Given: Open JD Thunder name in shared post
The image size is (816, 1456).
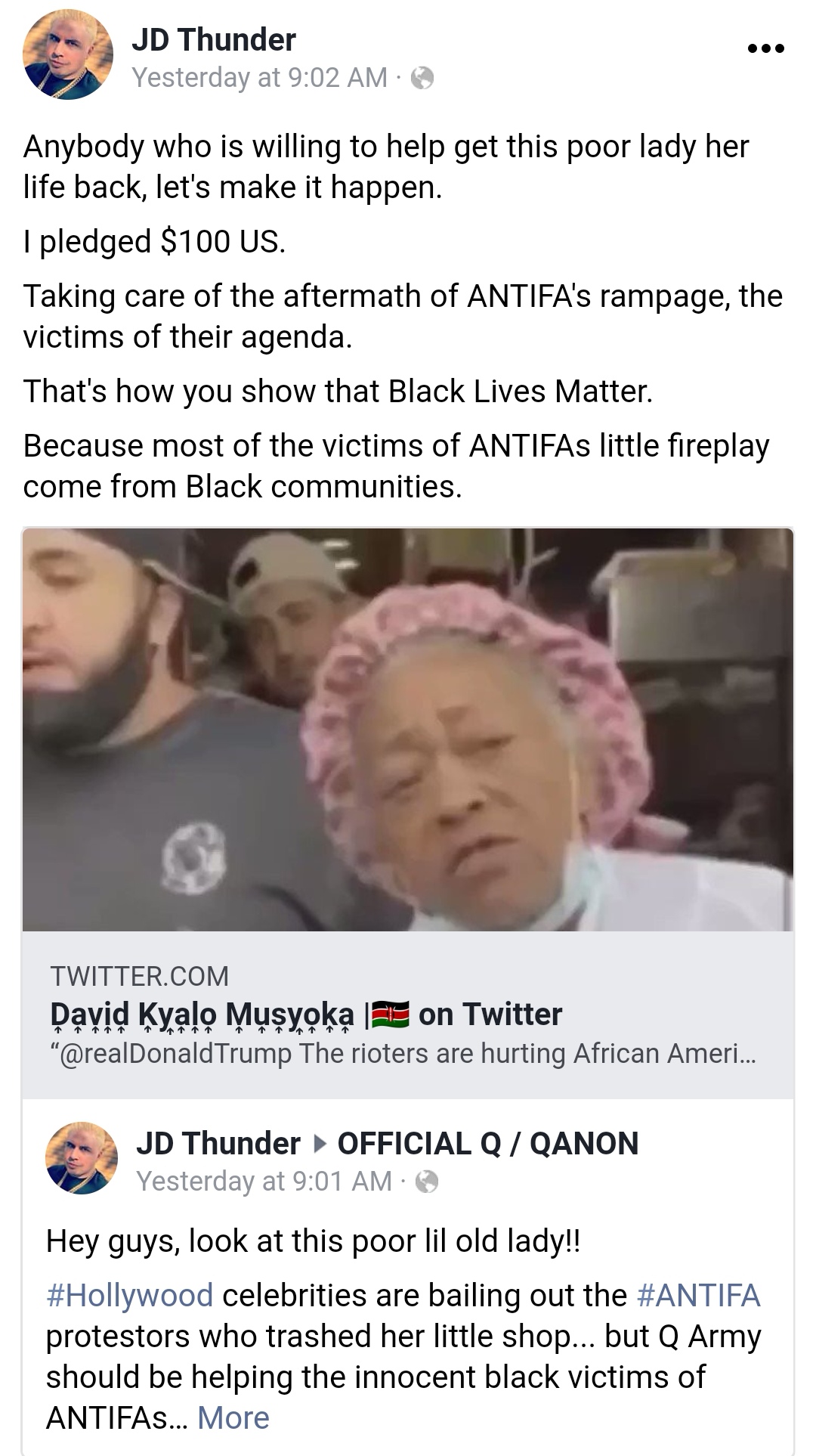Looking at the screenshot, I should click(218, 1144).
